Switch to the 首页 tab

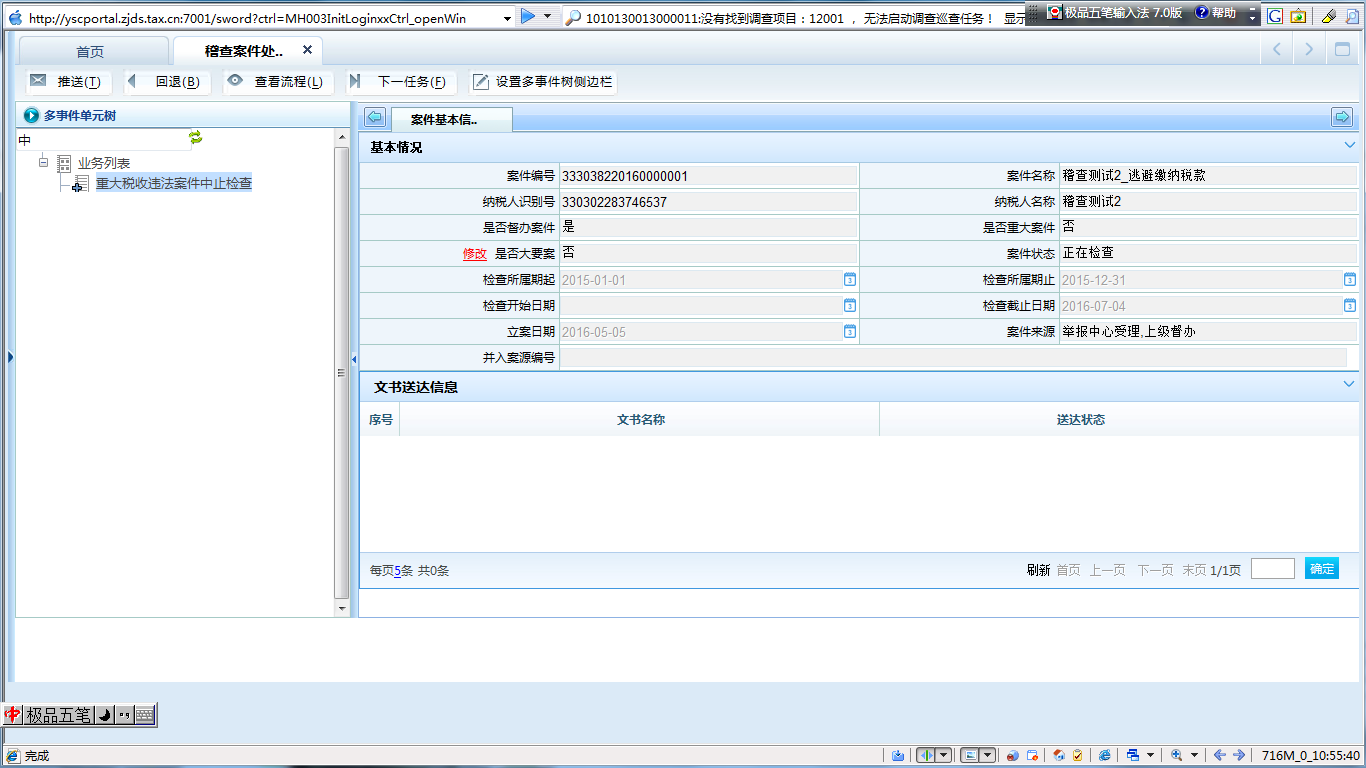point(90,51)
